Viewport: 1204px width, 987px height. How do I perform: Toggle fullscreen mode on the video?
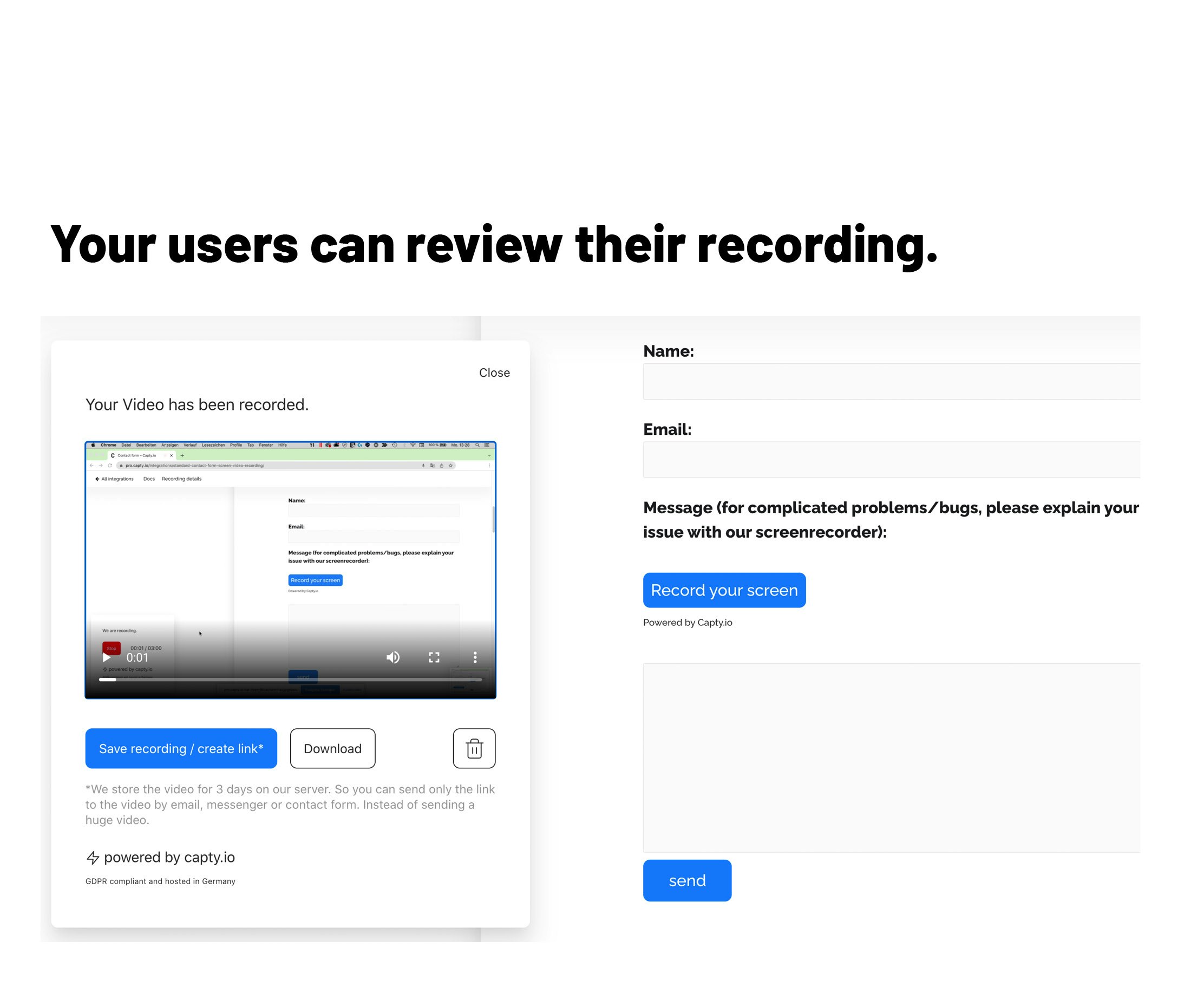click(x=435, y=658)
